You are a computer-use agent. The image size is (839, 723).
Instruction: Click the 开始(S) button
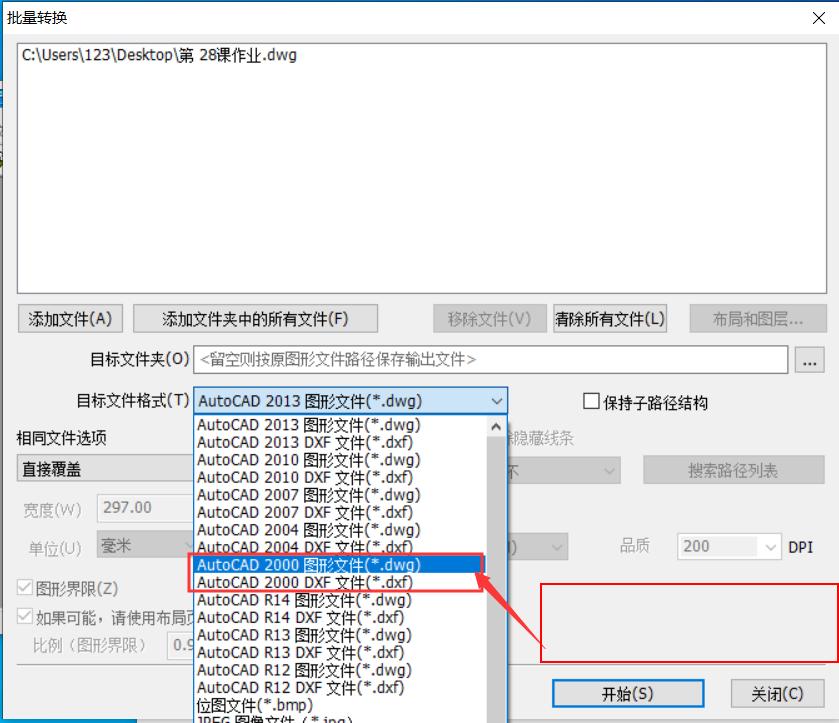[627, 693]
